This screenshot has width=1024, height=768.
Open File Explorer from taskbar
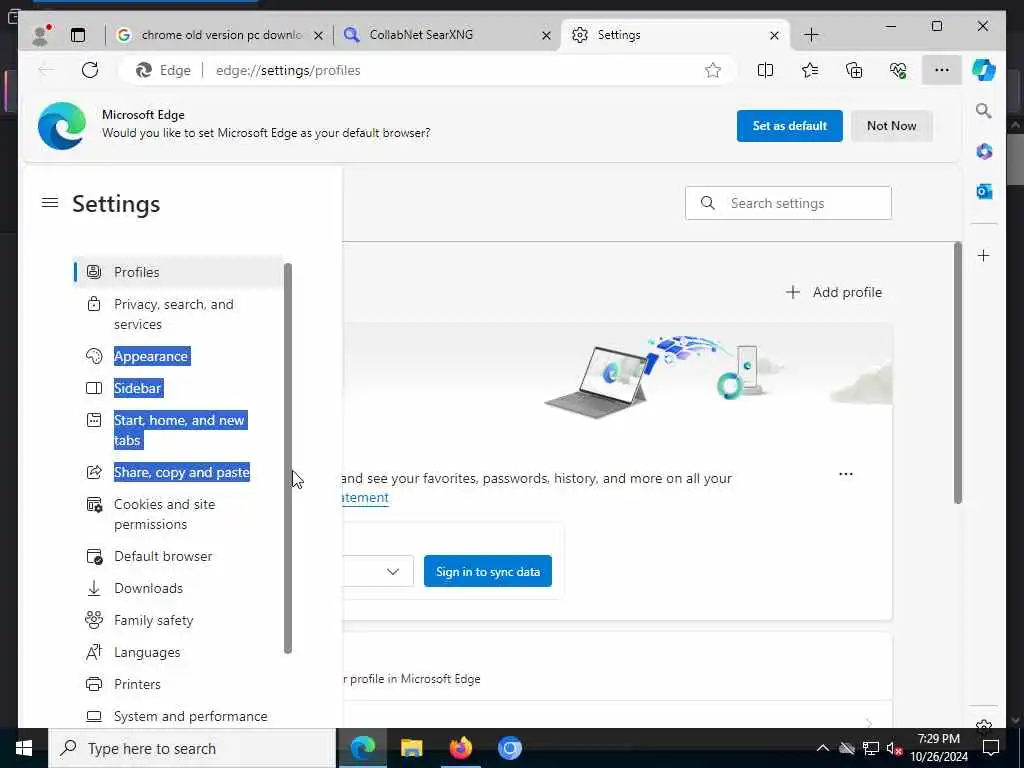click(x=411, y=748)
